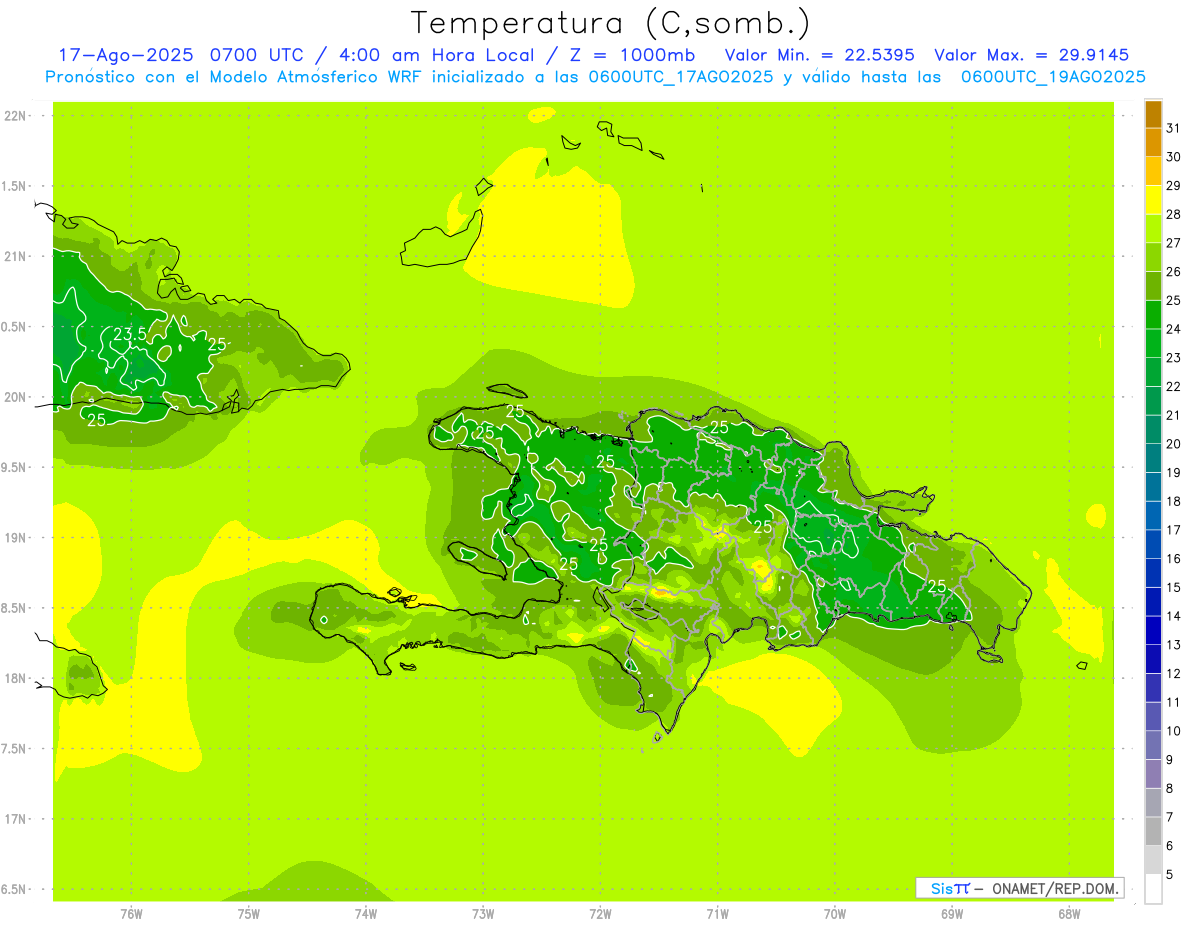1200x927 pixels.
Task: Click the lime legend band between 27 and 28
Action: (x=1153, y=228)
